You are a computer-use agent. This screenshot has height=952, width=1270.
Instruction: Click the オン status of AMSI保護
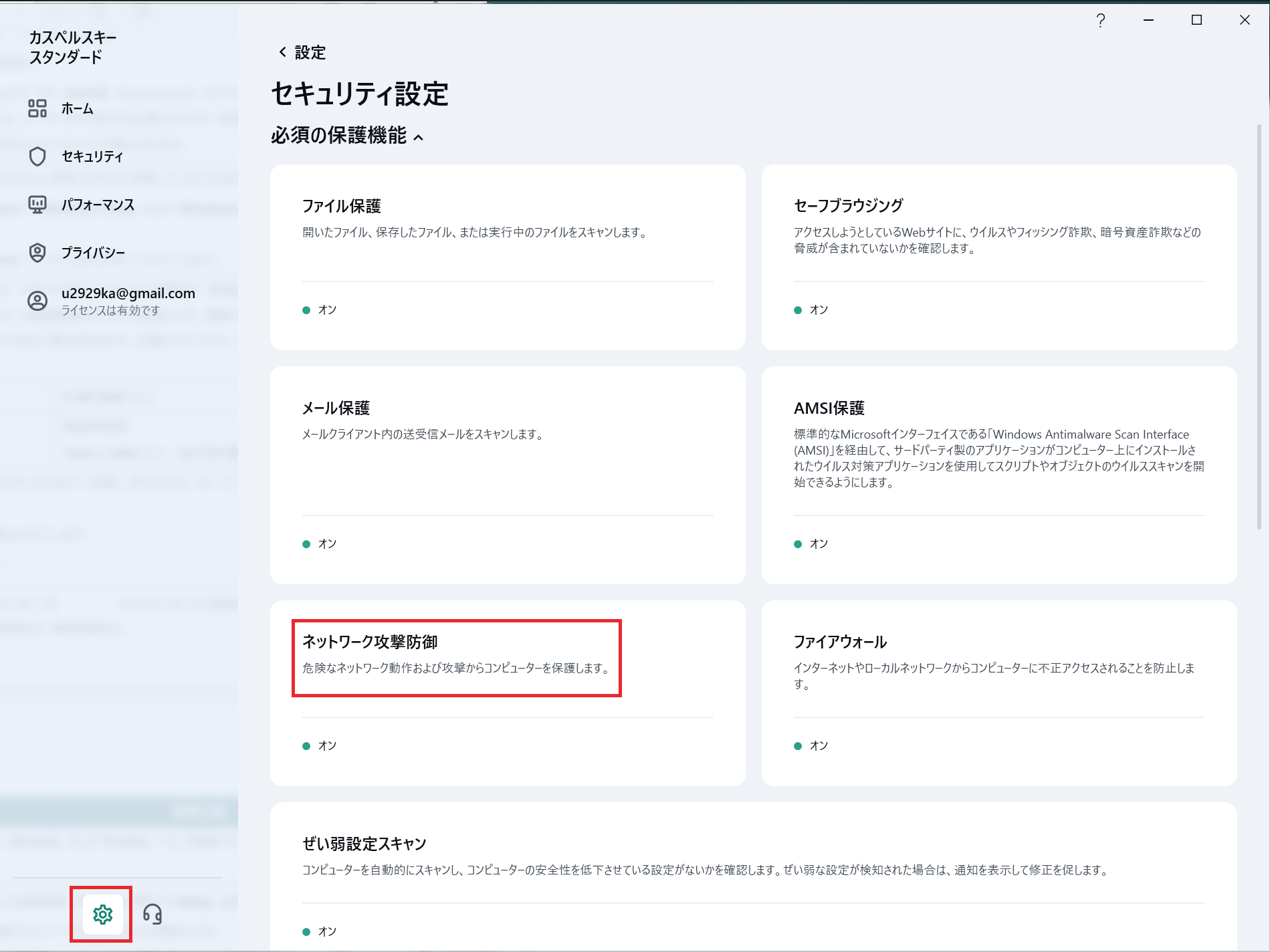tap(811, 544)
